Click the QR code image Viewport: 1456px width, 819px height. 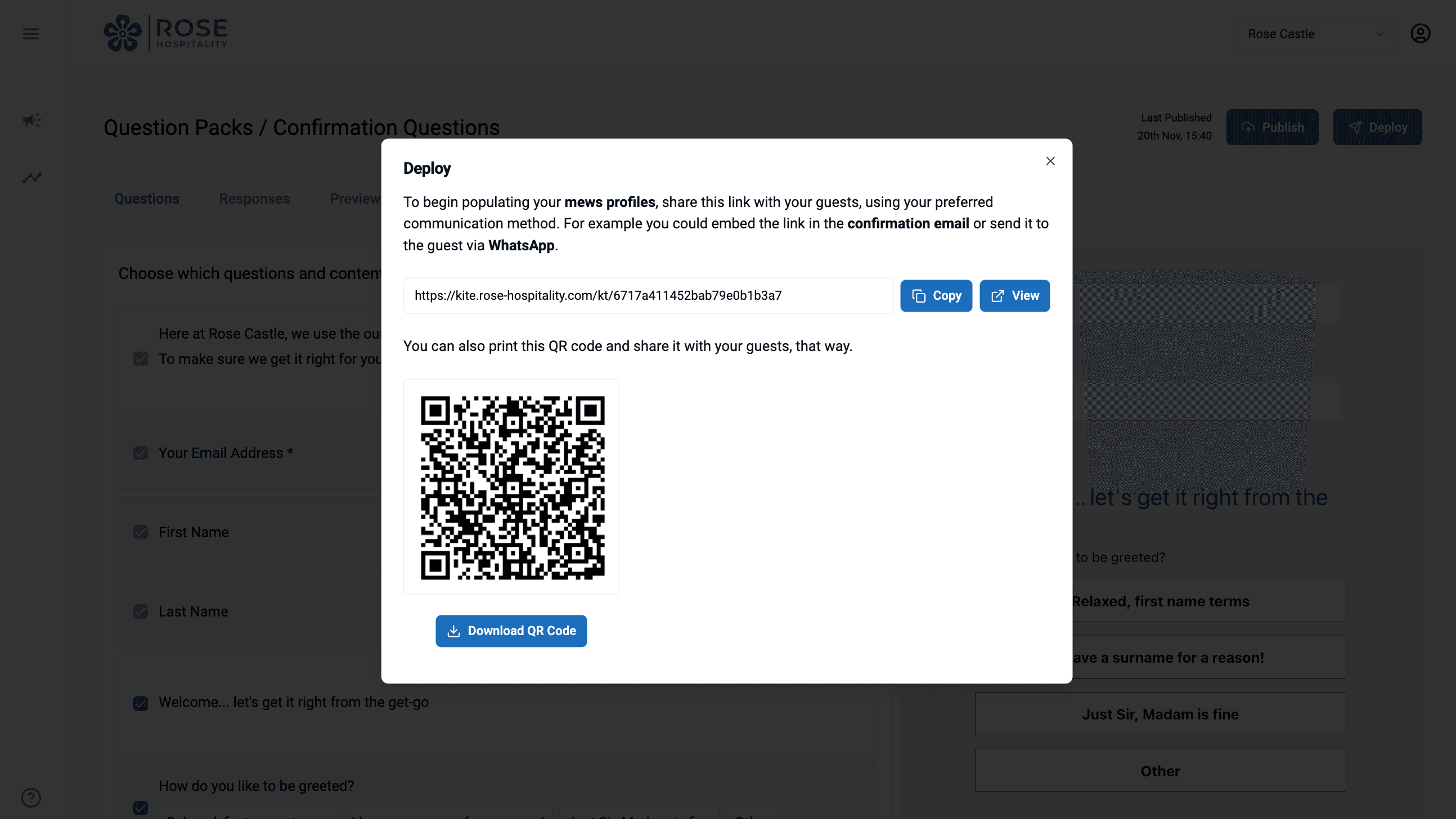point(511,487)
